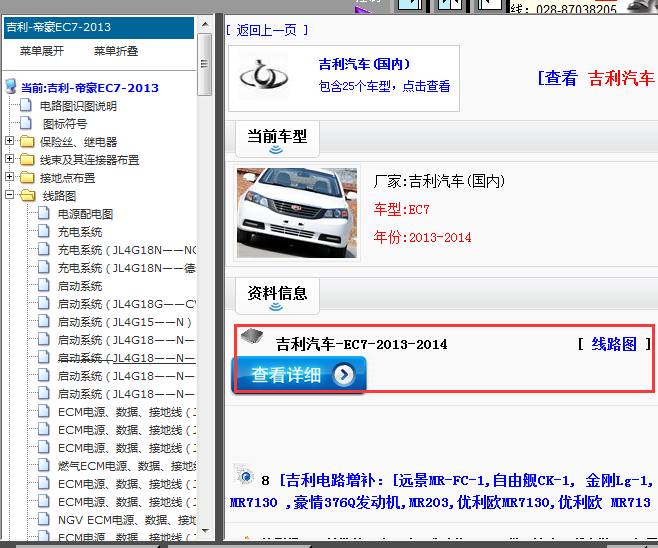This screenshot has height=548, width=658.
Task: Click the page icon beside plain 启动系统
Action: click(44, 285)
